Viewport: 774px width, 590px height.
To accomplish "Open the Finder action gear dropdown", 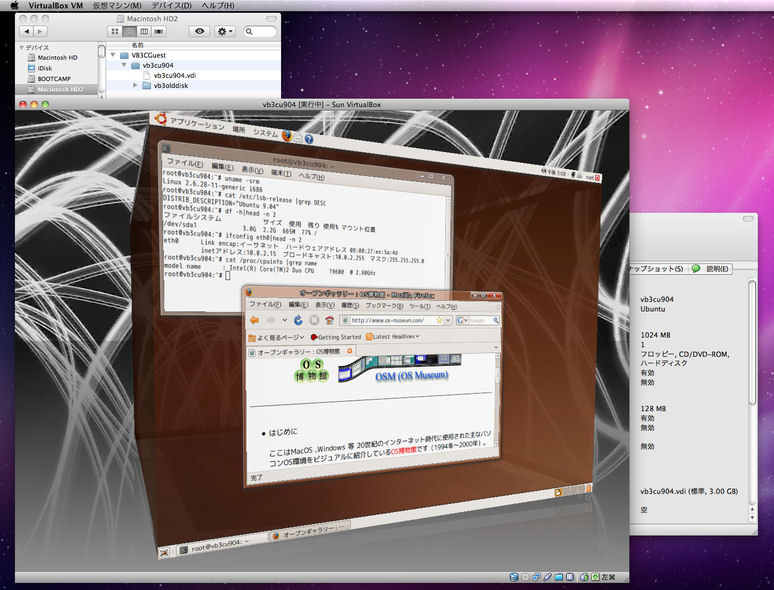I will (225, 31).
